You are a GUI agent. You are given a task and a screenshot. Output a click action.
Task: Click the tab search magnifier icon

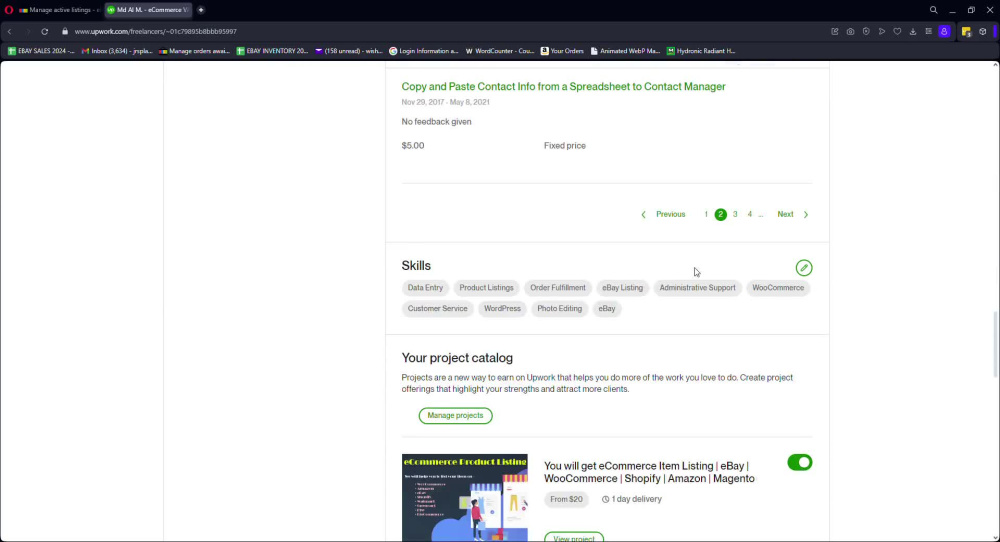[933, 10]
